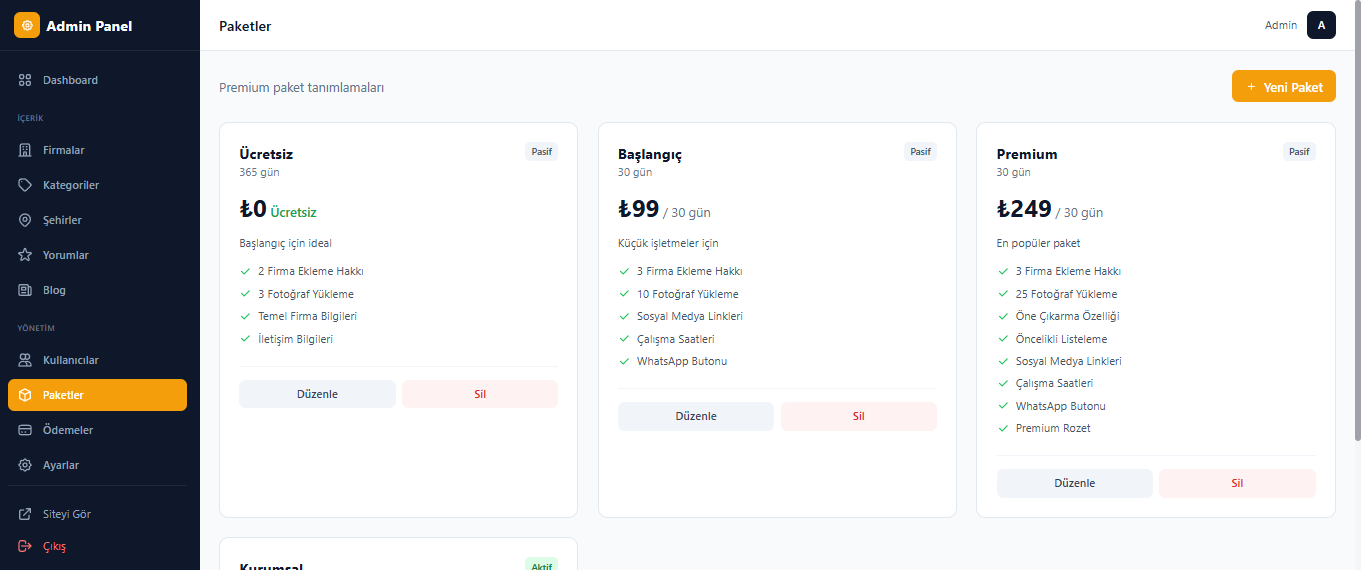Open the Blog newspaper icon
Image resolution: width=1366 pixels, height=570 pixels.
pyautogui.click(x=26, y=290)
